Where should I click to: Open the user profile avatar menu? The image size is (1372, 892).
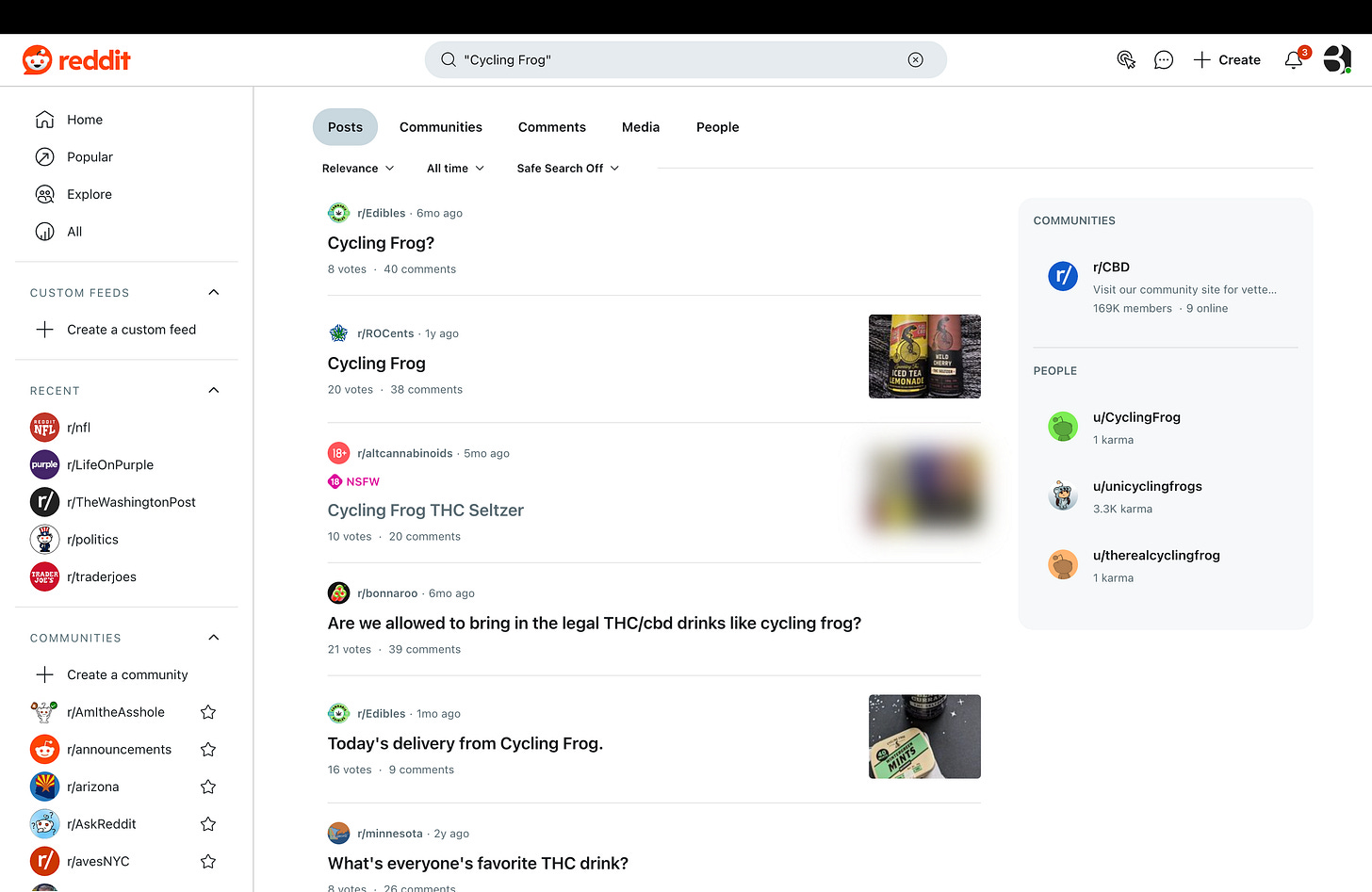(x=1337, y=59)
